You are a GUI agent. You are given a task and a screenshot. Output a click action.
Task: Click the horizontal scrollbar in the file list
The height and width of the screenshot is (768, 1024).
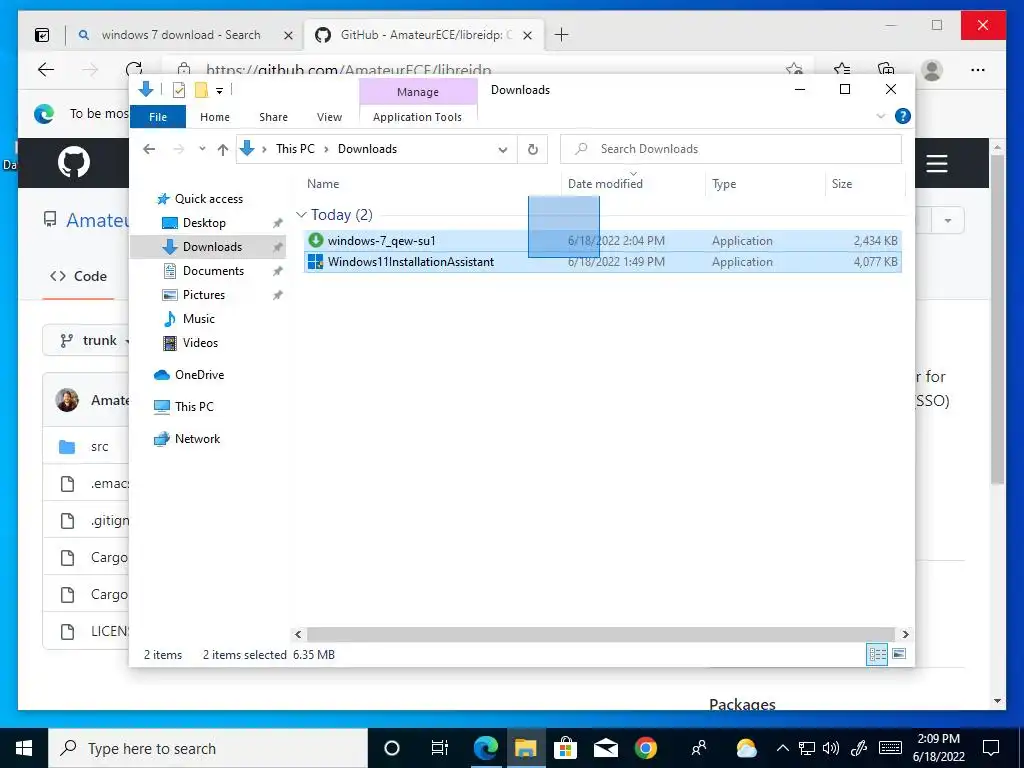[600, 634]
